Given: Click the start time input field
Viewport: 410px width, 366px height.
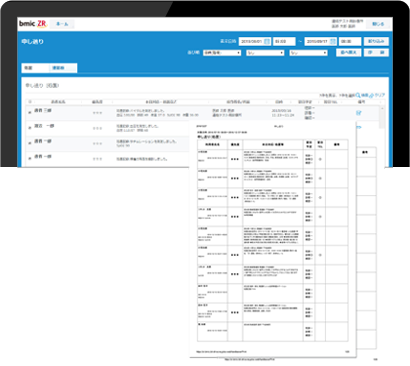Looking at the screenshot, I should (x=284, y=41).
